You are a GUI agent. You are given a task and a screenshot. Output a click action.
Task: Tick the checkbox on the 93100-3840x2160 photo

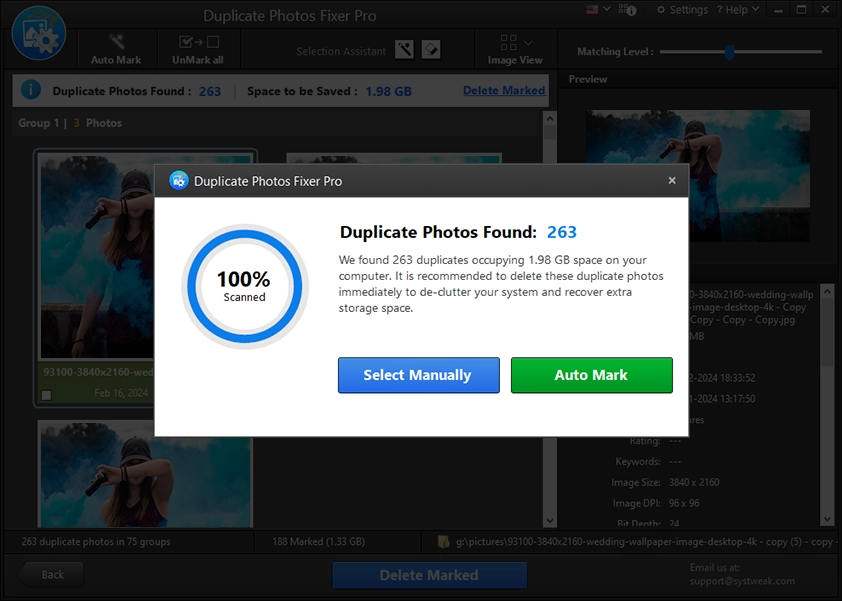[47, 395]
